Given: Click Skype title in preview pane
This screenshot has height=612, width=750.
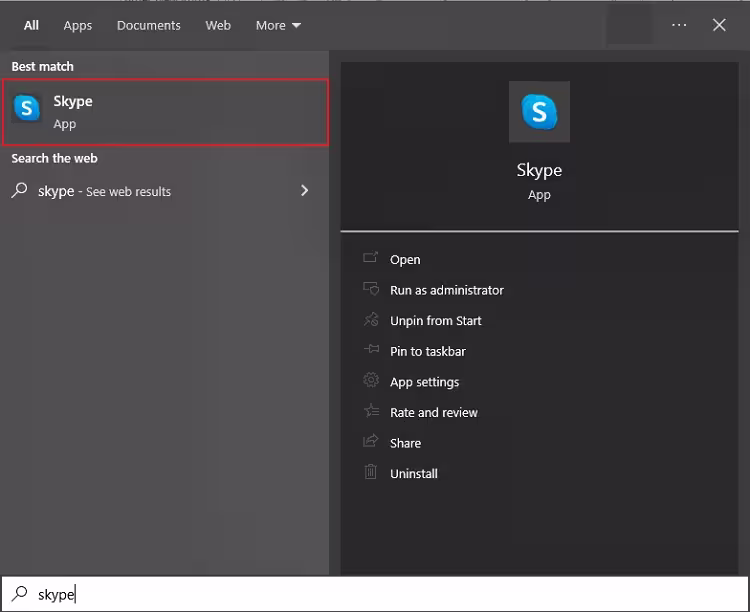Looking at the screenshot, I should coord(539,170).
